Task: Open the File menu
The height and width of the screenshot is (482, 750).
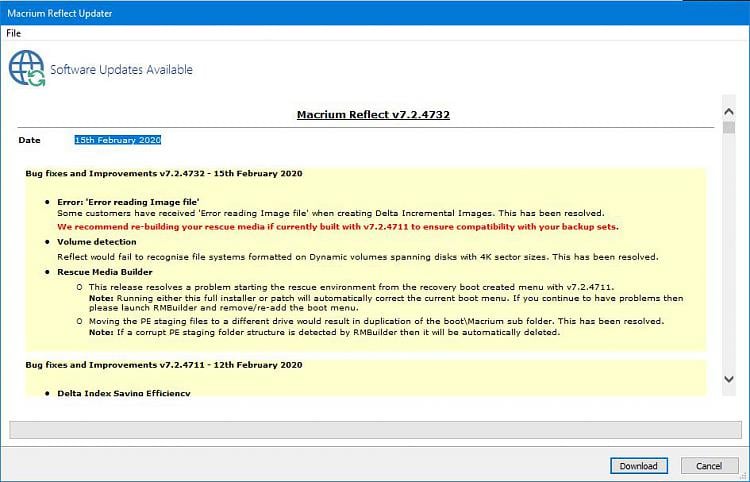Action: [13, 33]
